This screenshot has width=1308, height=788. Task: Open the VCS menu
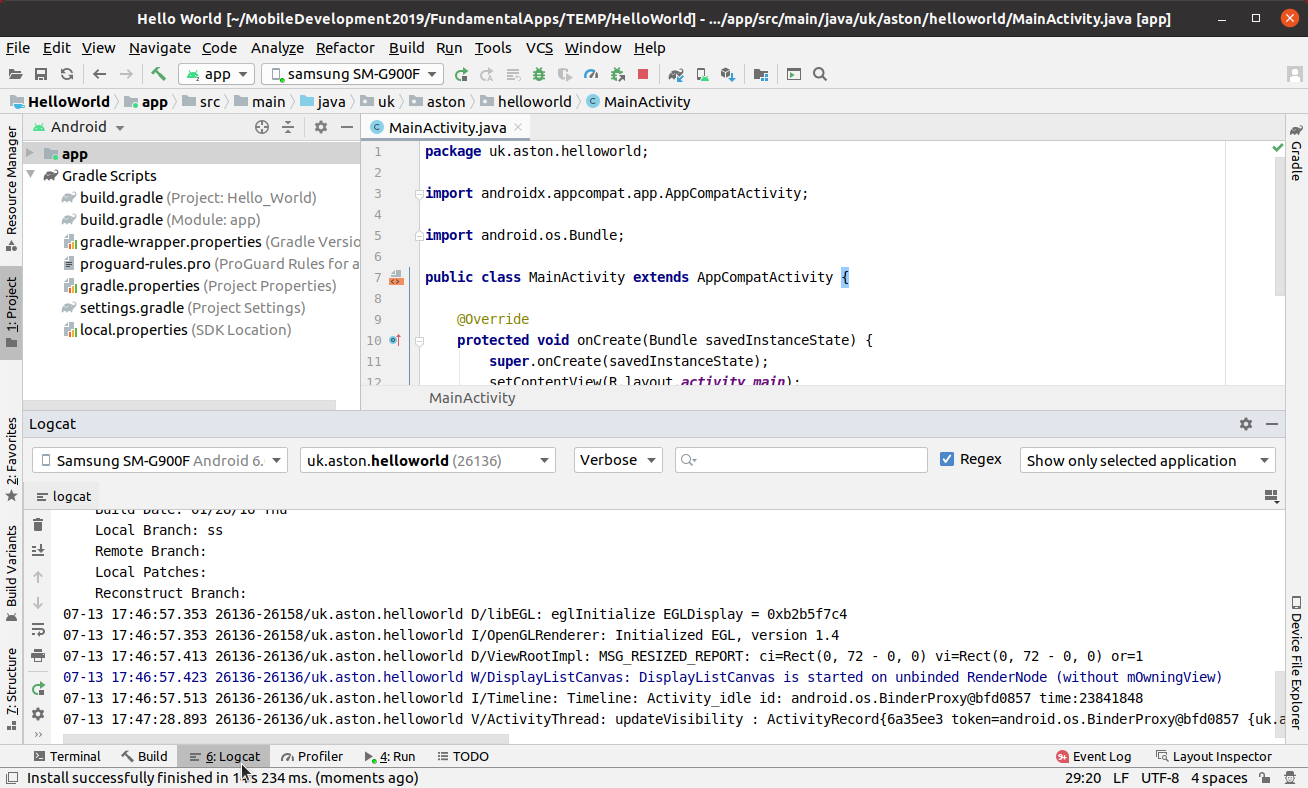click(x=539, y=48)
